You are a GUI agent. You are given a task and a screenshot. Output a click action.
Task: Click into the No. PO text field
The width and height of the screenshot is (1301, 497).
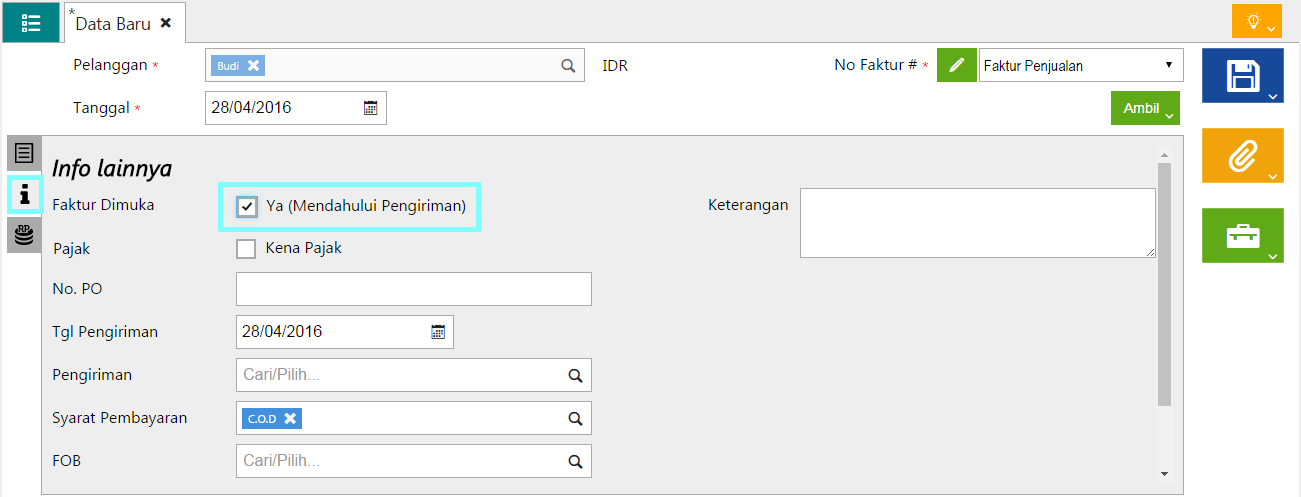point(413,289)
